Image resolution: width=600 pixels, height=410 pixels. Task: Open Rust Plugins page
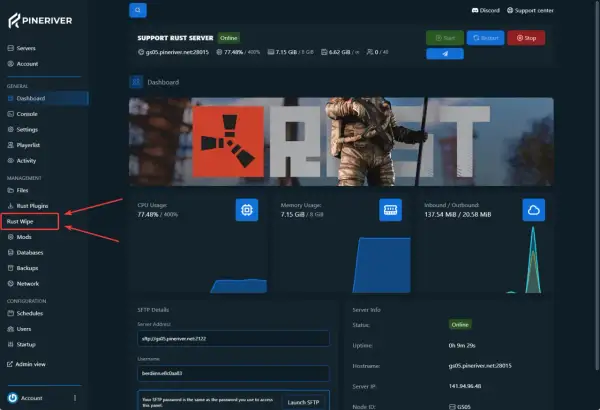(x=28, y=206)
